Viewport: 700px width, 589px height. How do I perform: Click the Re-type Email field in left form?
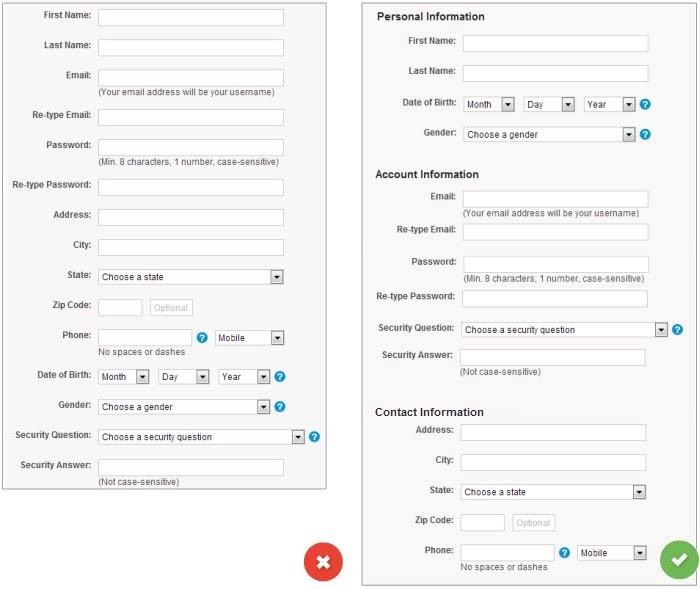(191, 117)
